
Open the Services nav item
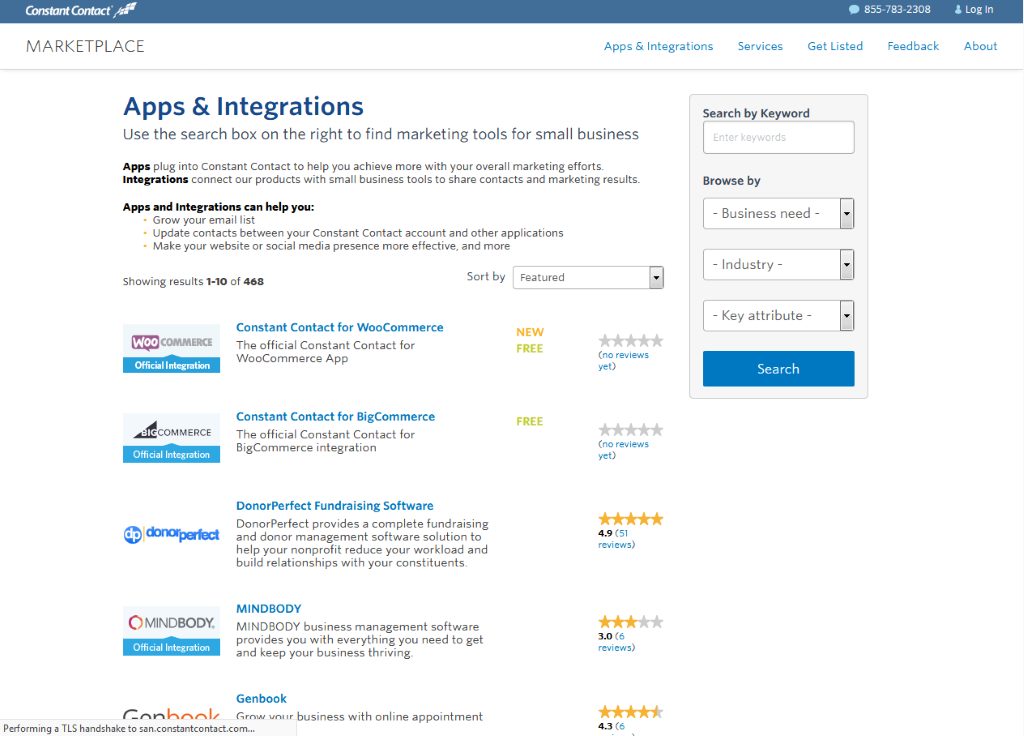[x=760, y=46]
